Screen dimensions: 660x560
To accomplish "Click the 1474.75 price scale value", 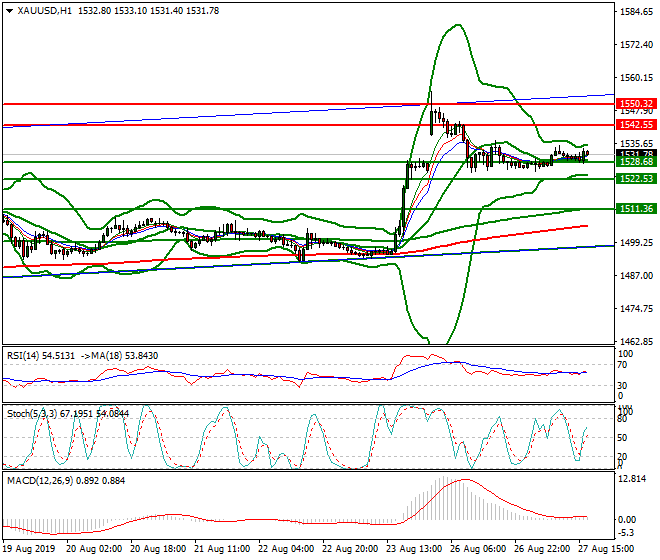I will click(636, 309).
